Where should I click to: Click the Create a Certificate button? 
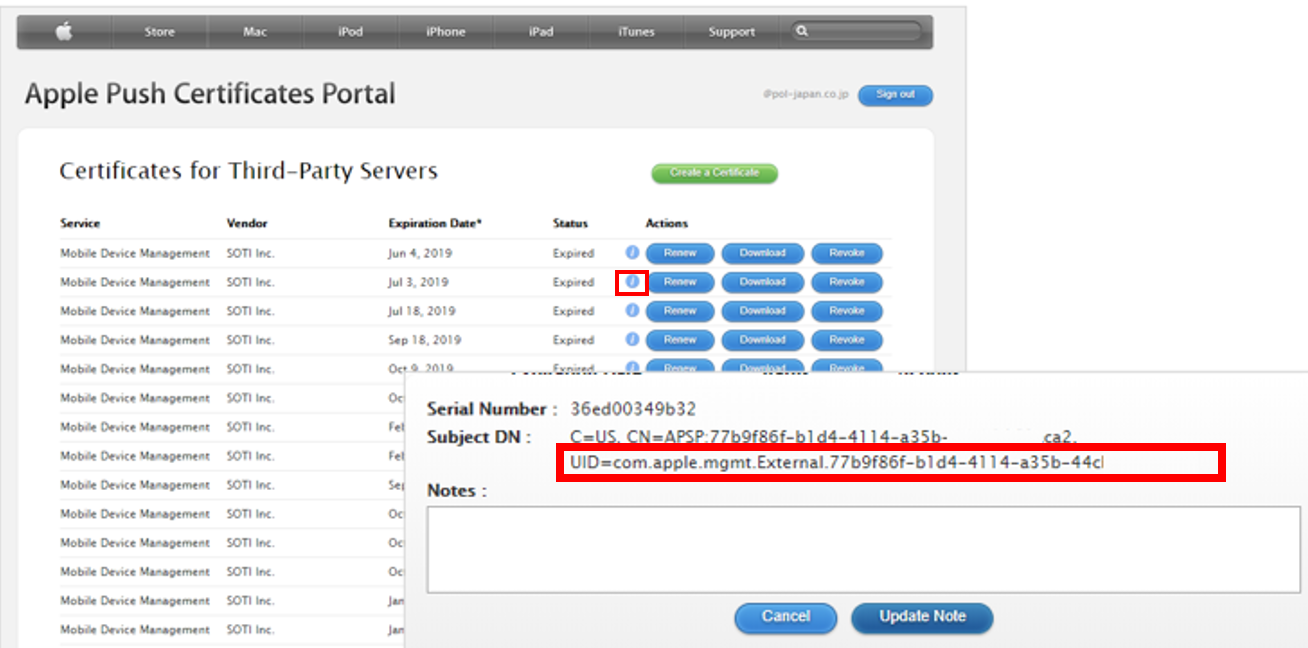(x=714, y=173)
